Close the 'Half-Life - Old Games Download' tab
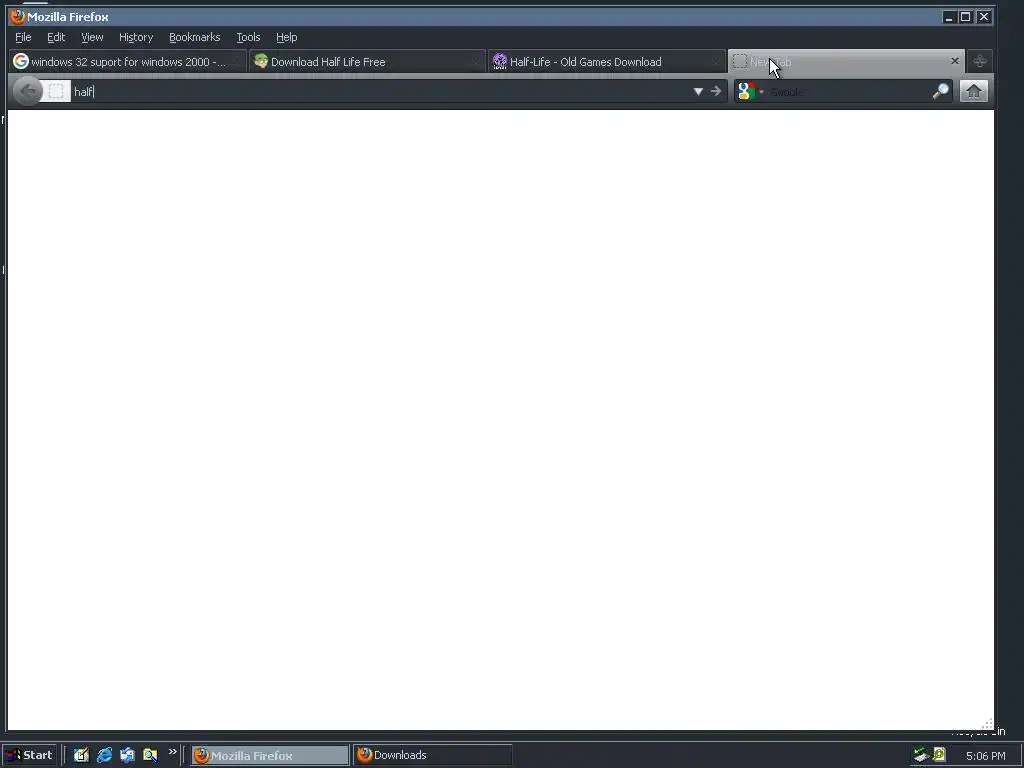Viewport: 1024px width, 768px height. (x=714, y=61)
